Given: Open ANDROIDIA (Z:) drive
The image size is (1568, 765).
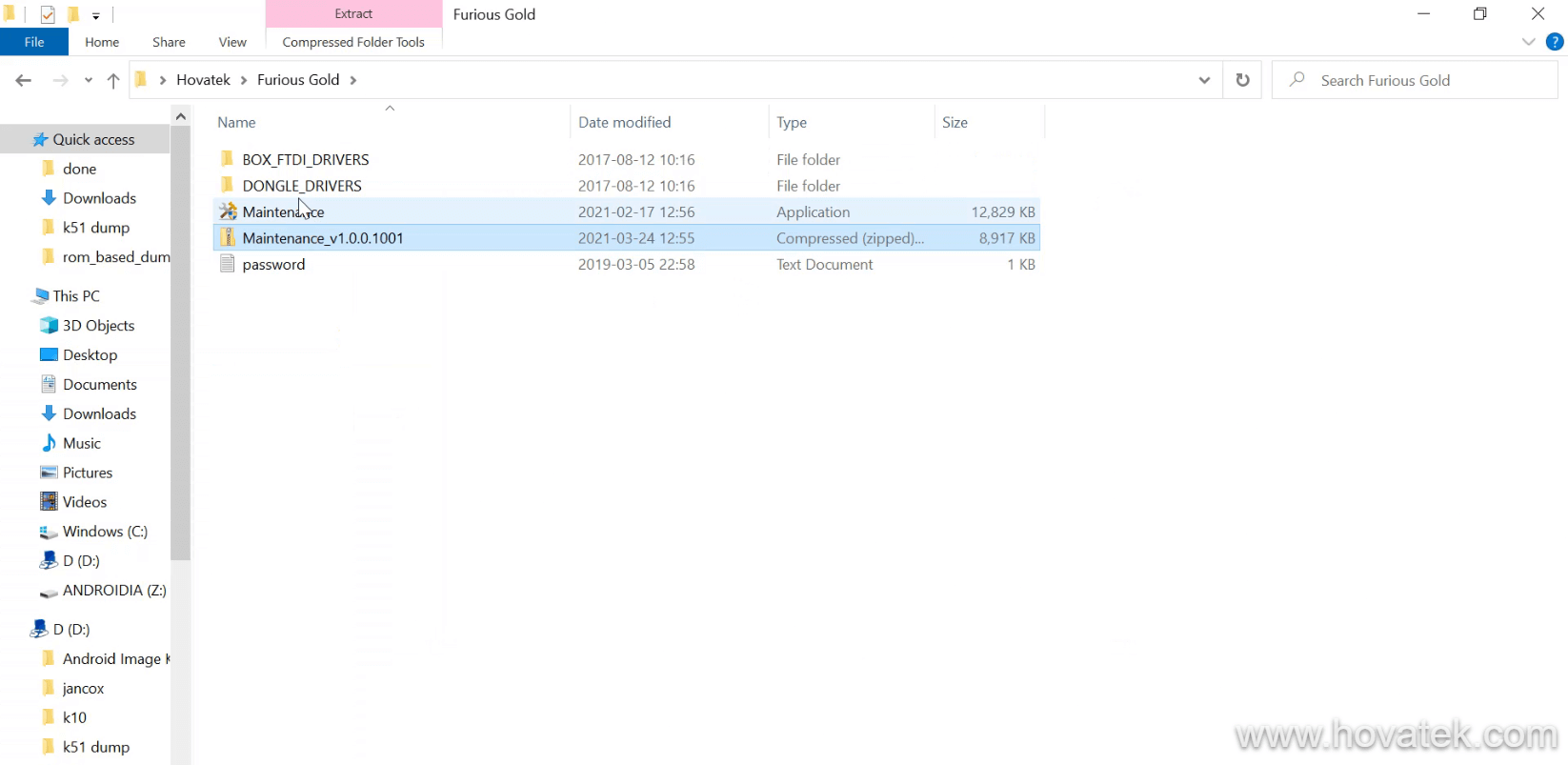Looking at the screenshot, I should (x=114, y=591).
